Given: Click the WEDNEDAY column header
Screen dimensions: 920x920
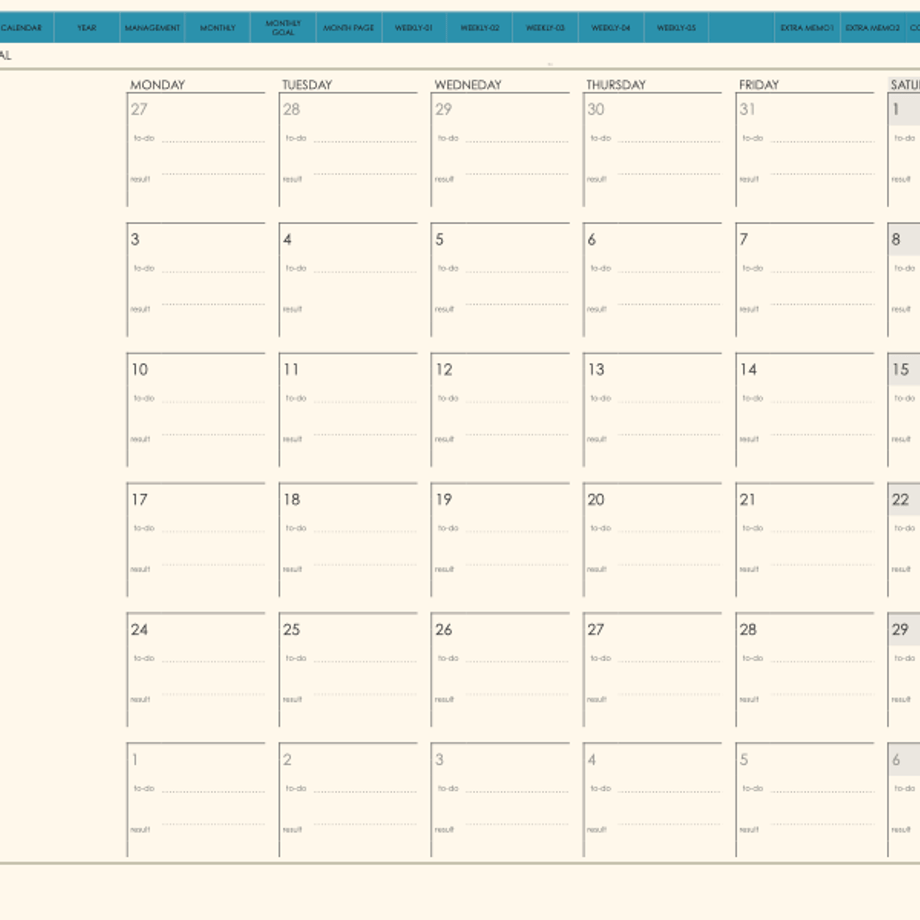Looking at the screenshot, I should [x=468, y=84].
